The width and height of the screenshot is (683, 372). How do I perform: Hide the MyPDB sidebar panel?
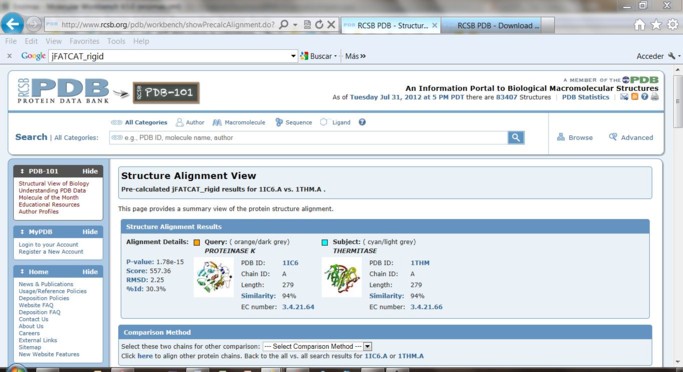[90, 232]
